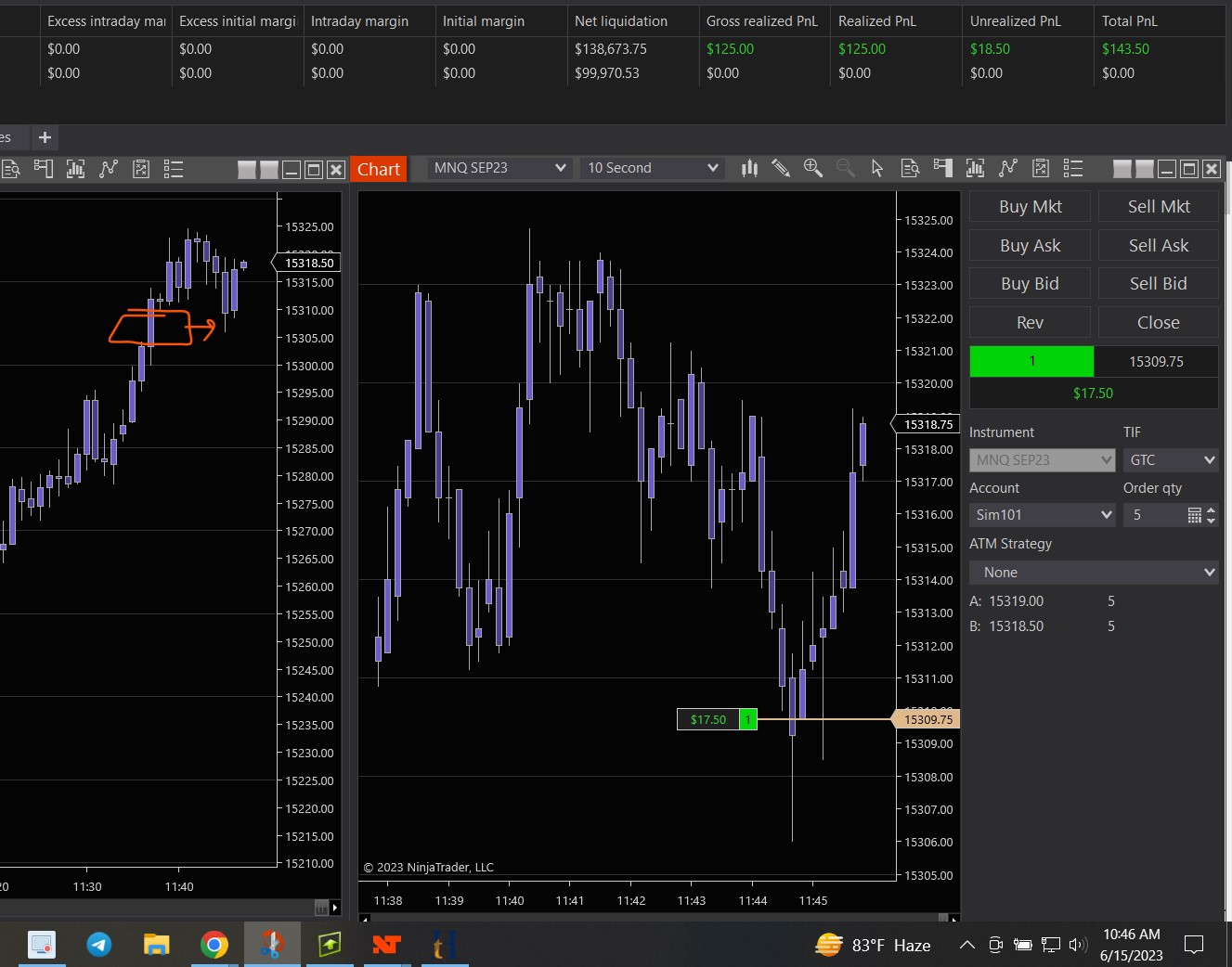Open the GTC time-in-force dropdown

tap(1170, 460)
